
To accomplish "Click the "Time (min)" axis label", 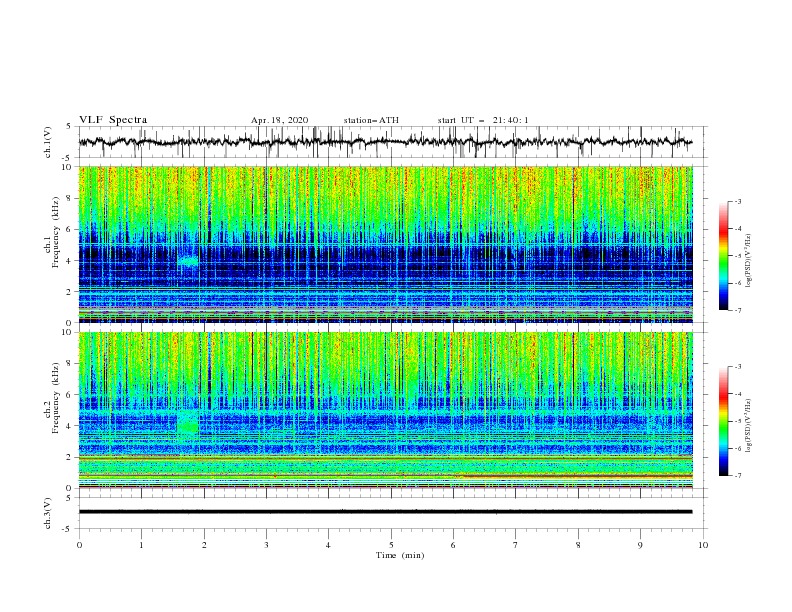I will pyautogui.click(x=400, y=555).
